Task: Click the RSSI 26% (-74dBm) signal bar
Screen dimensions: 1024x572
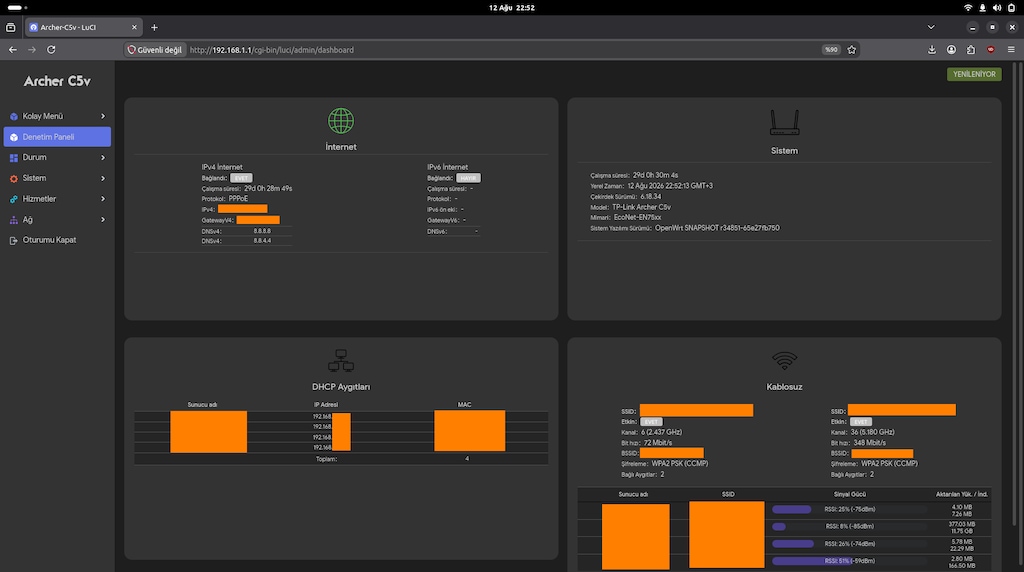Action: click(x=849, y=544)
